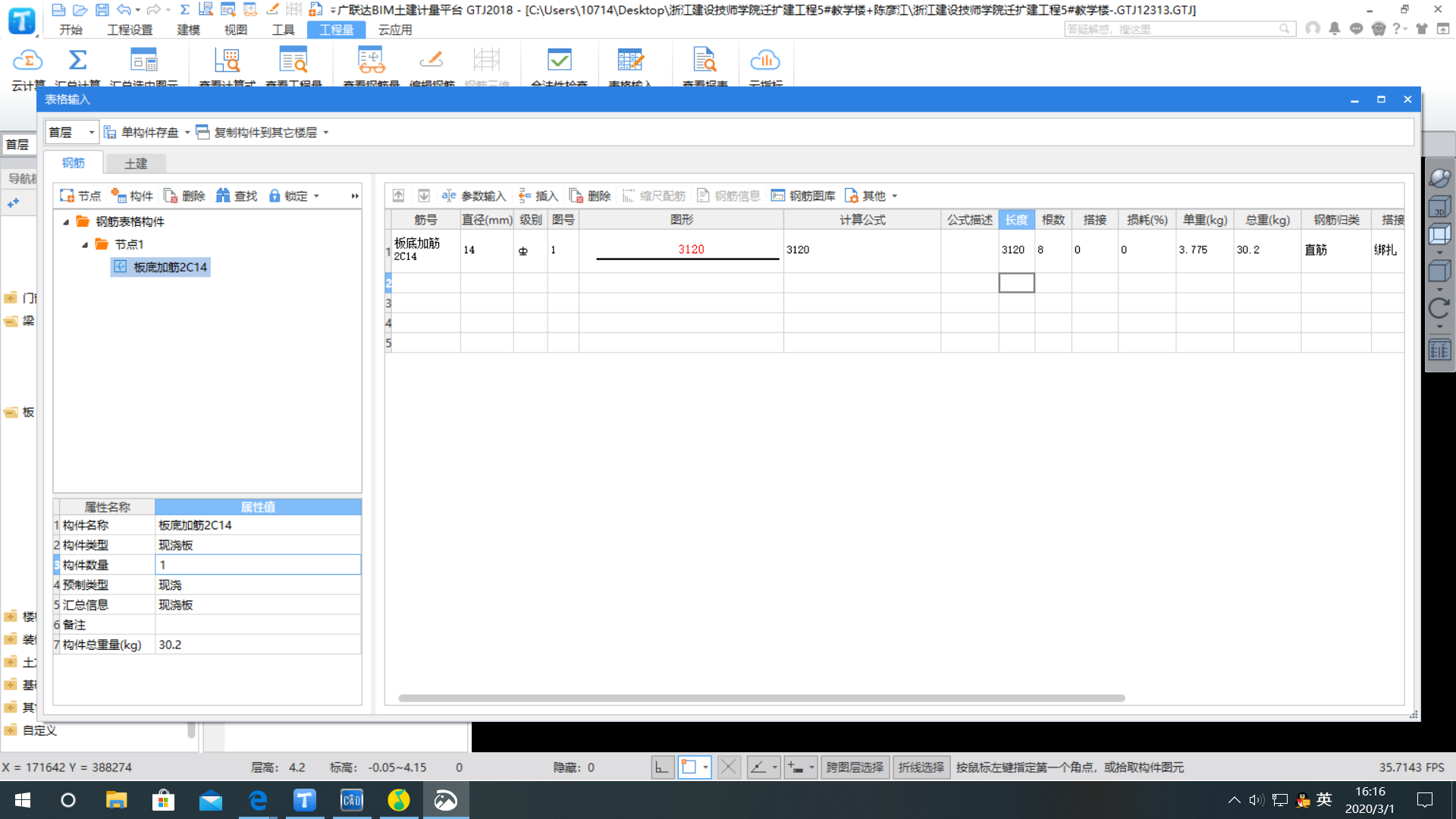Click 参数输入 in the rebar toolbar
The width and height of the screenshot is (1456, 819).
[473, 196]
